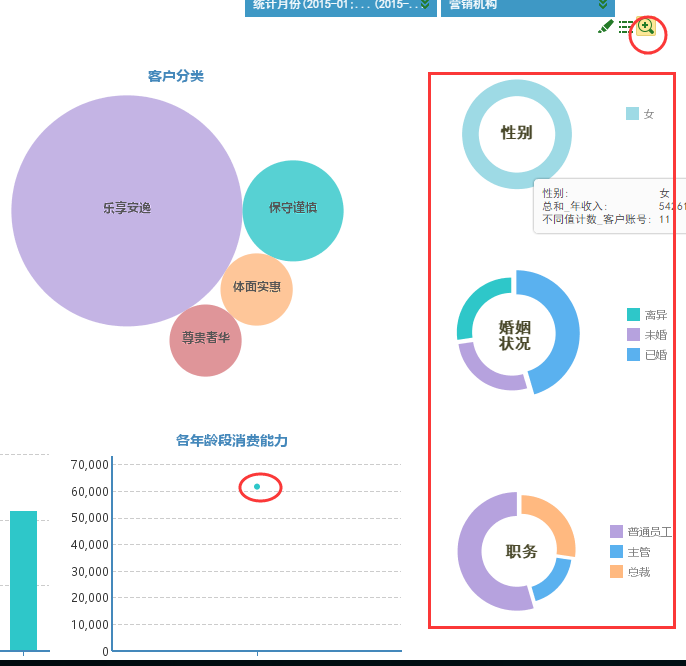This screenshot has width=686, height=666.
Task: Click the orange 总裁 donut segment
Action: (x=558, y=519)
